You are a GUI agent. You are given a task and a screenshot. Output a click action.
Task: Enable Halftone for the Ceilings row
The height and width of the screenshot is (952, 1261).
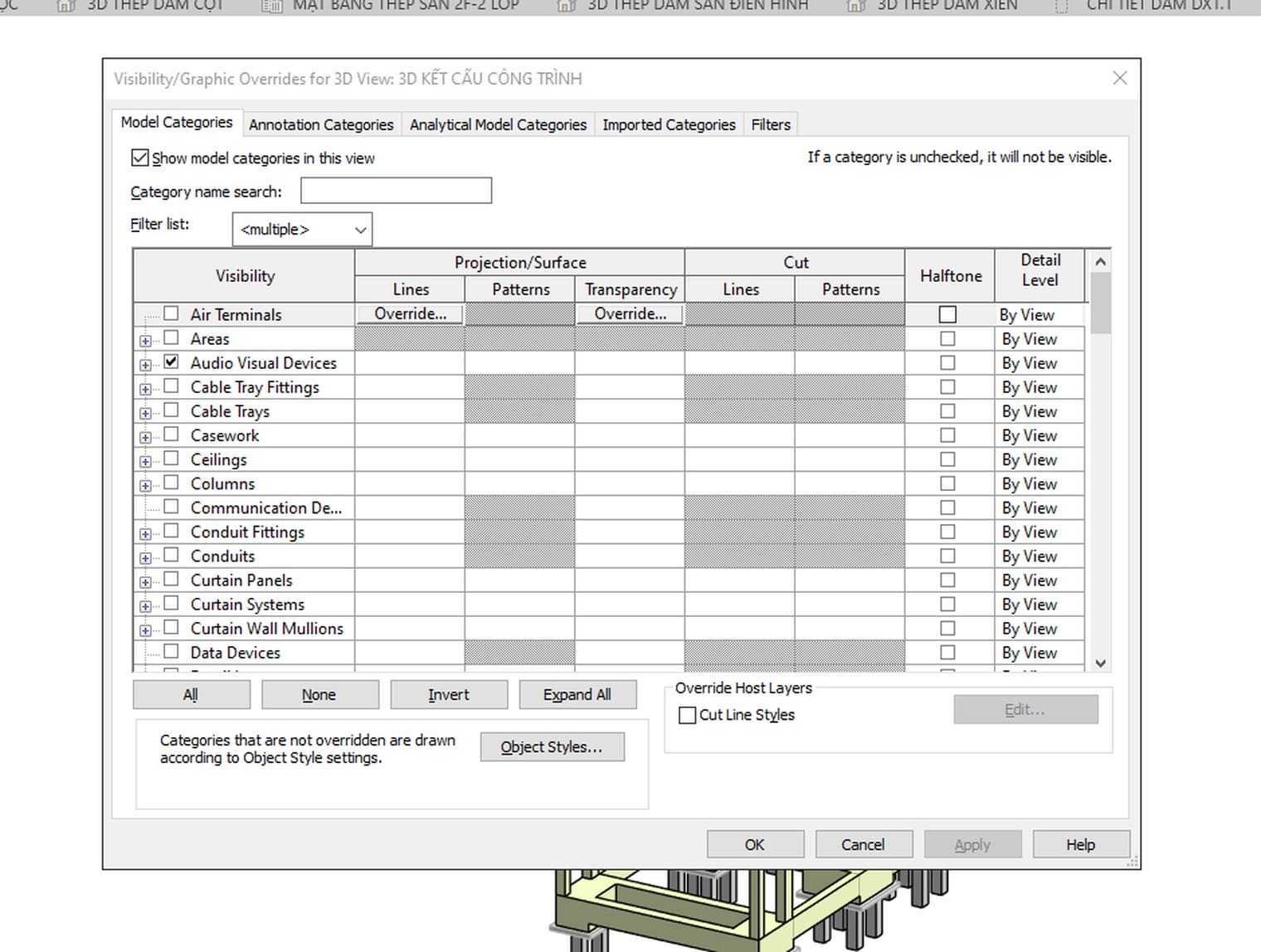(x=947, y=459)
